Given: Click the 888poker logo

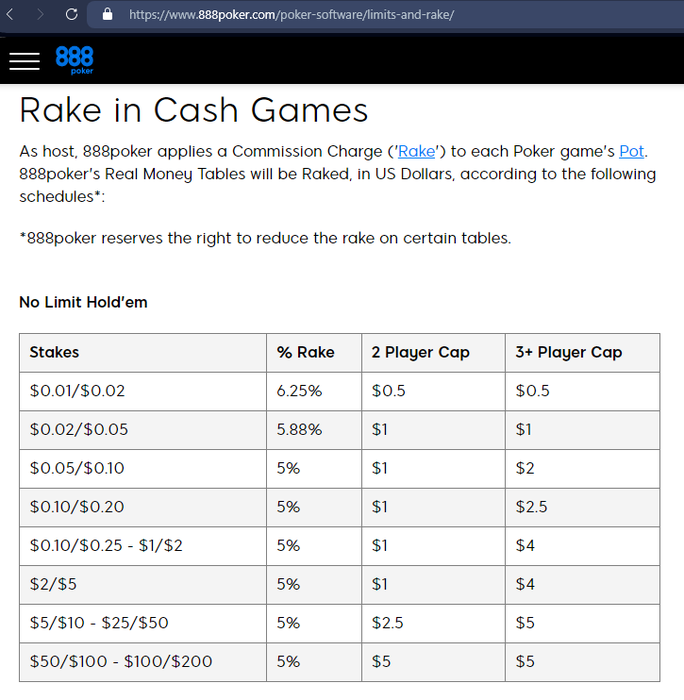Looking at the screenshot, I should pos(75,60).
